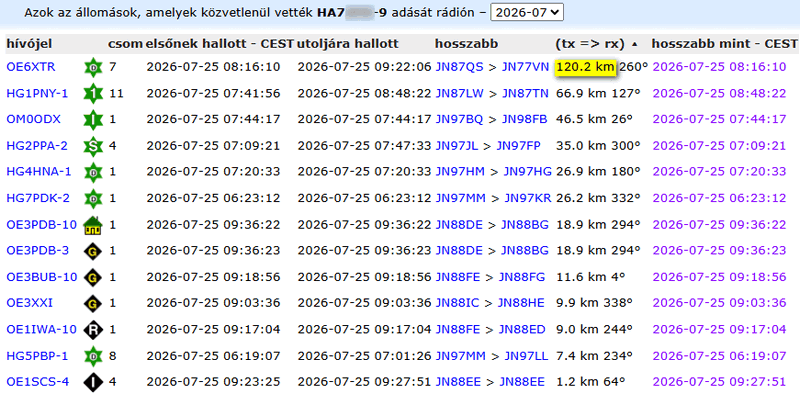Click the black R diamond icon beside OE1IWA-10
Image resolution: width=800 pixels, height=394 pixels.
pos(93,330)
